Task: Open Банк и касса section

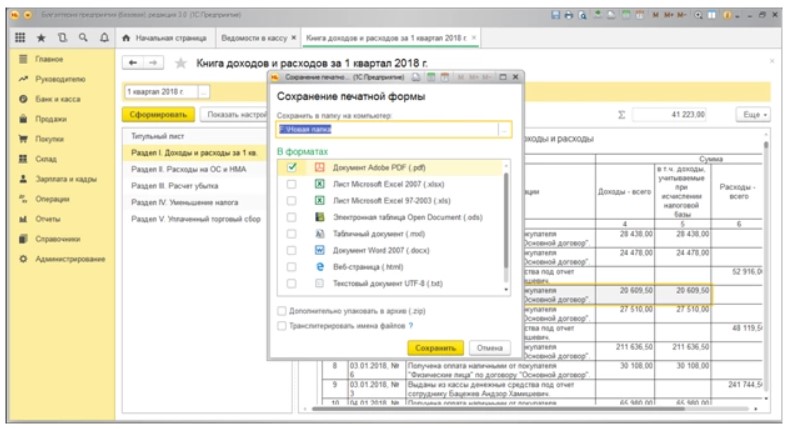Action: 57,99
